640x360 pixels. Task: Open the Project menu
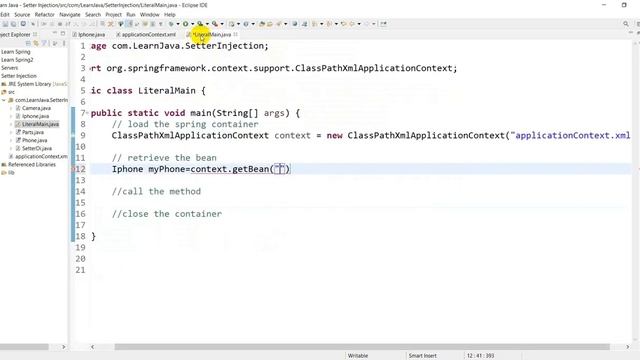coord(113,14)
